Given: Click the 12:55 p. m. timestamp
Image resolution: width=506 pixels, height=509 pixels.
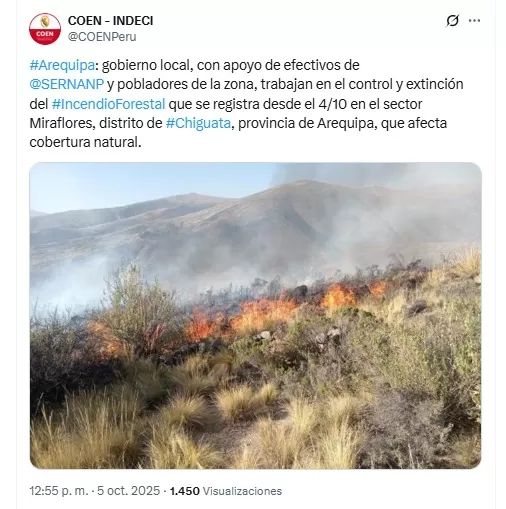Looking at the screenshot, I should coord(59,491).
